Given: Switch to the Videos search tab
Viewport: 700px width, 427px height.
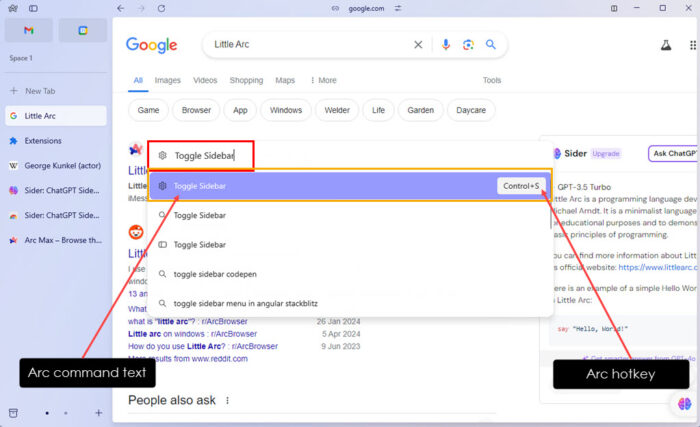Looking at the screenshot, I should 205,80.
